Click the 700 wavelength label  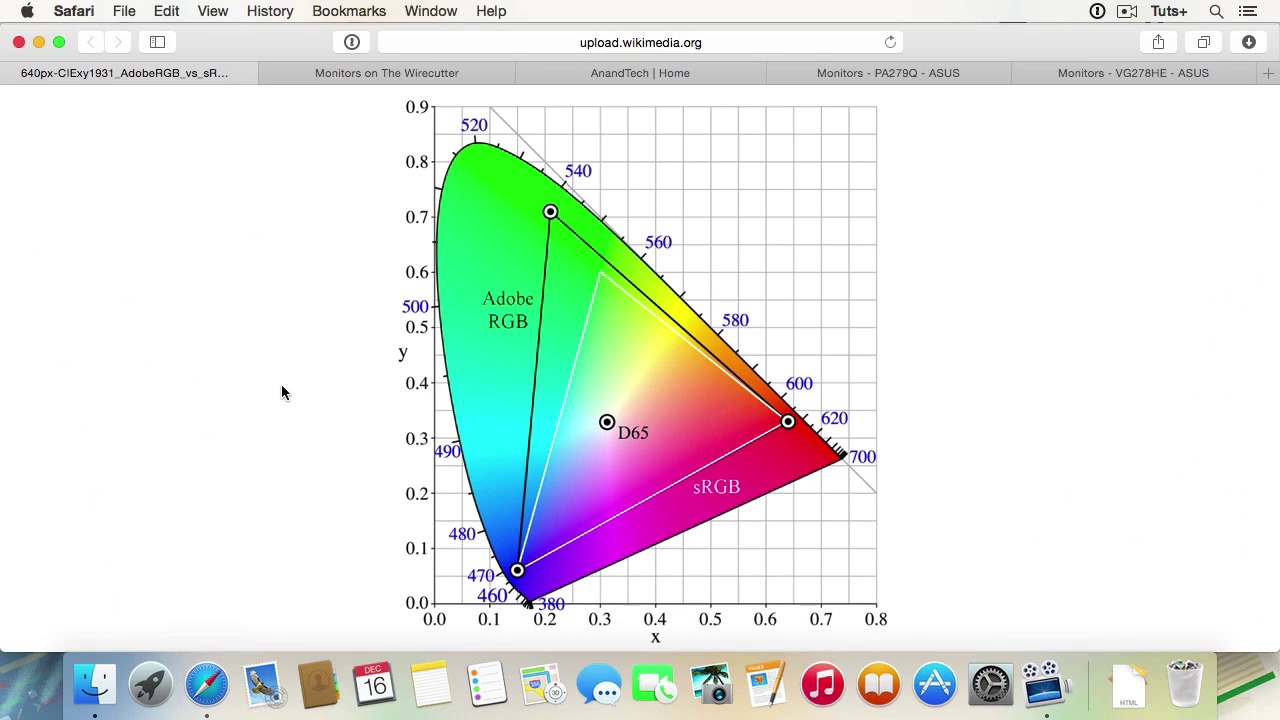pos(862,457)
